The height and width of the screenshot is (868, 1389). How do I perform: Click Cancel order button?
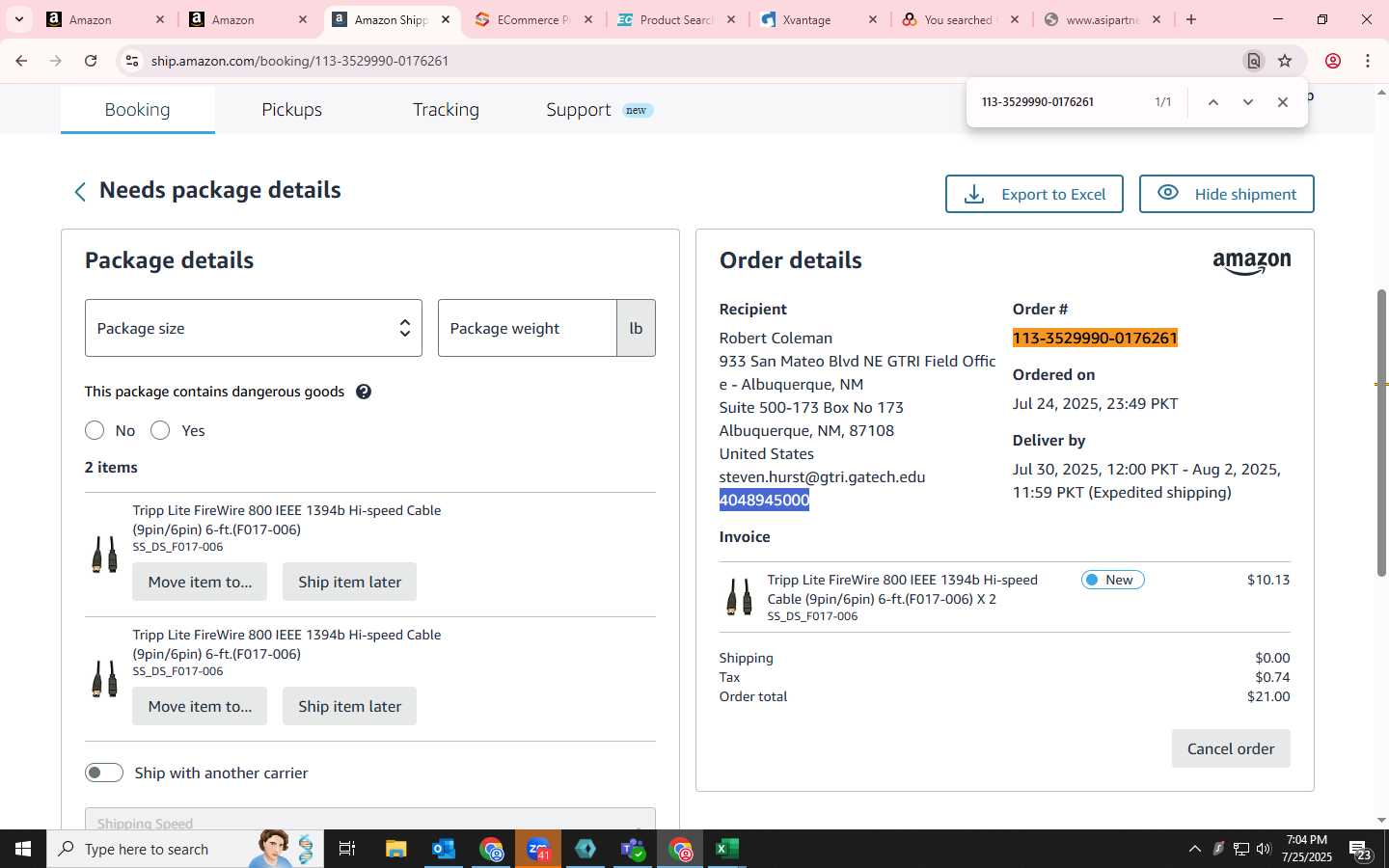1231,748
